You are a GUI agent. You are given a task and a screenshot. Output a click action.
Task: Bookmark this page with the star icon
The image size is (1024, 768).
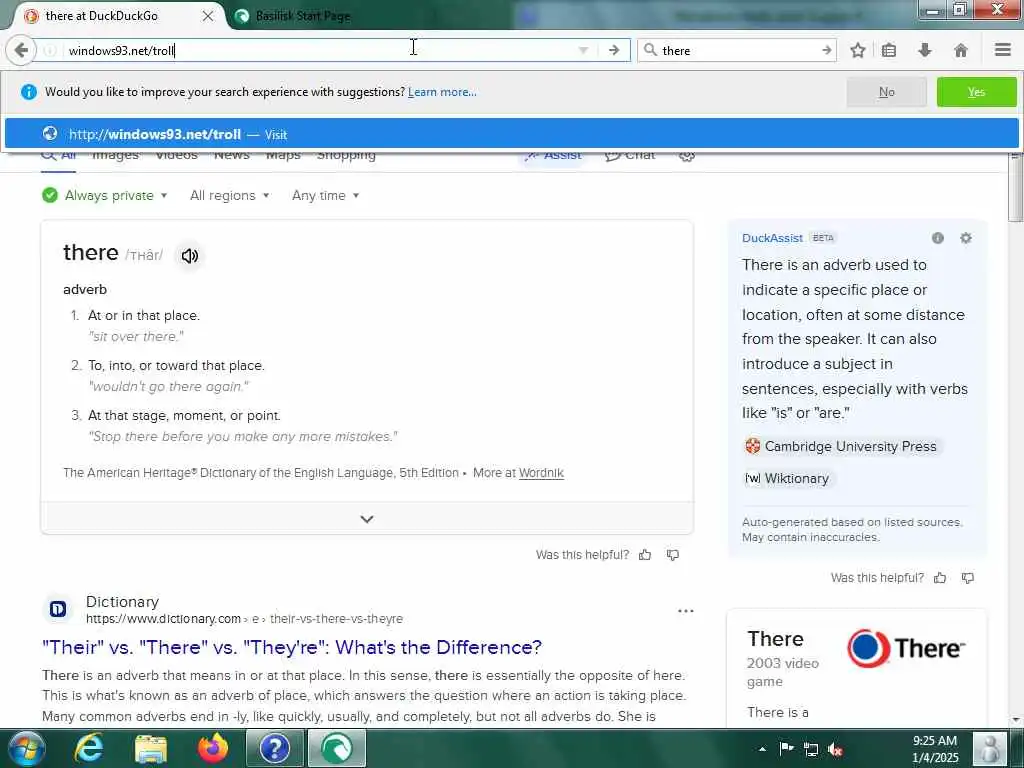click(858, 50)
